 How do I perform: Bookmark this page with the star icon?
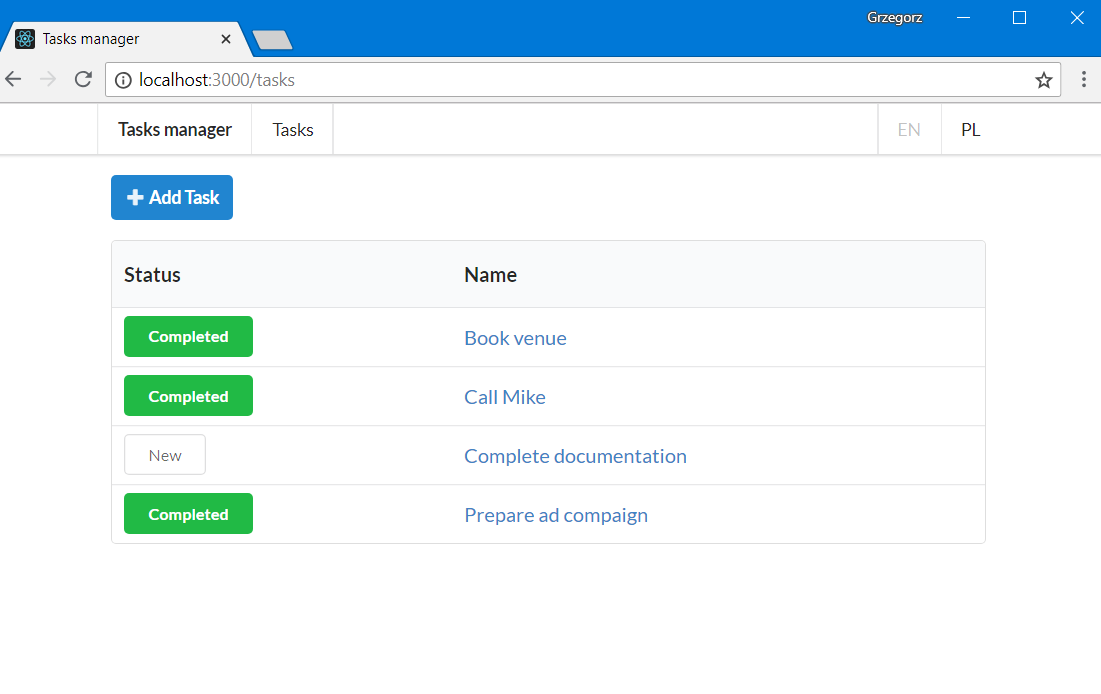click(1043, 80)
